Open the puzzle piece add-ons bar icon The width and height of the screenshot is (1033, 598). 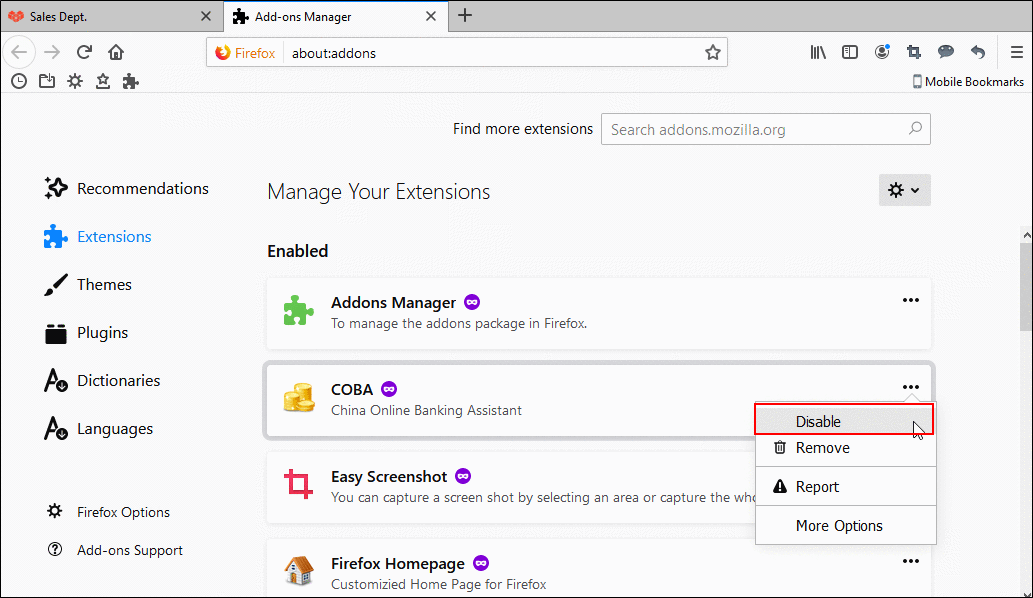click(x=130, y=81)
